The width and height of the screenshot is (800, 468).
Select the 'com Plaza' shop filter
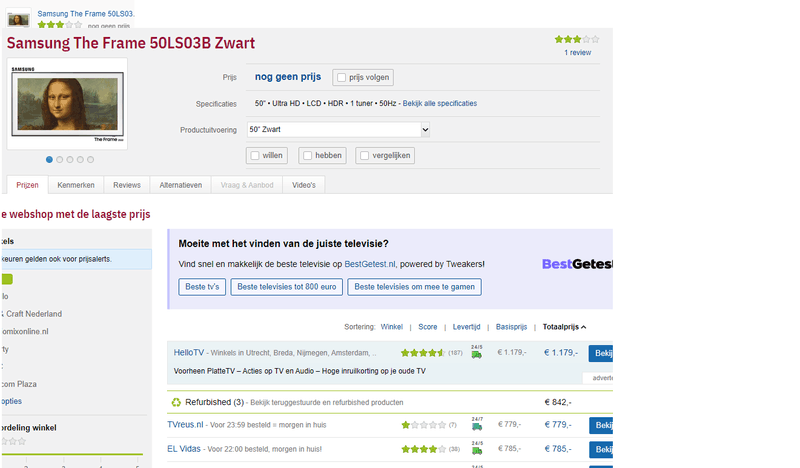(x=19, y=384)
